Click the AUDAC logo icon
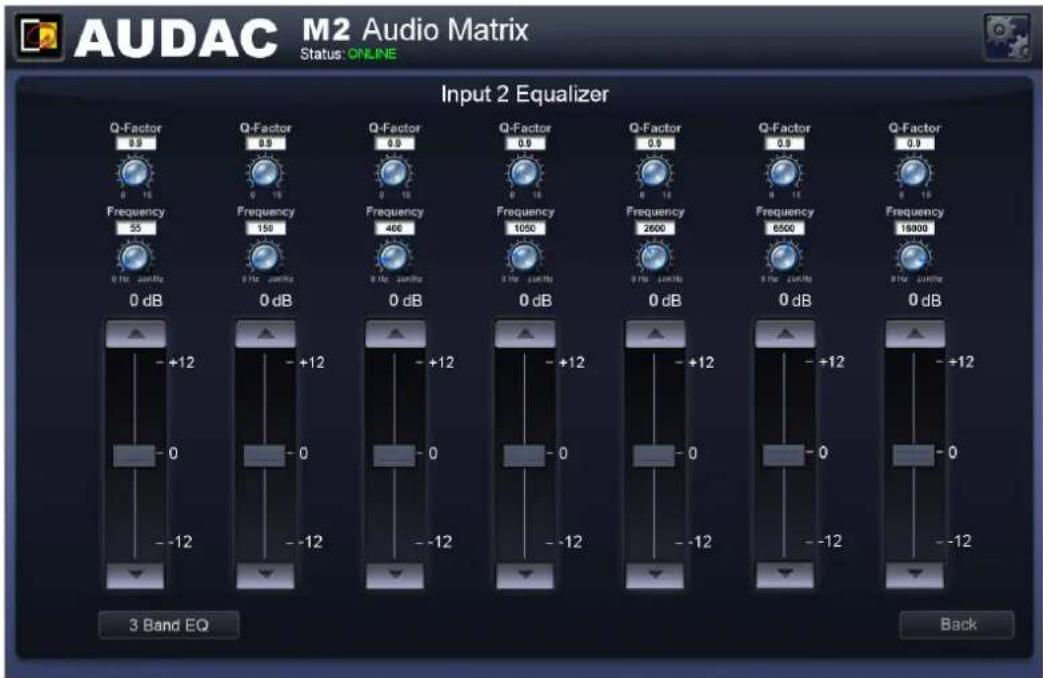The width and height of the screenshot is (1043, 678). 40,37
